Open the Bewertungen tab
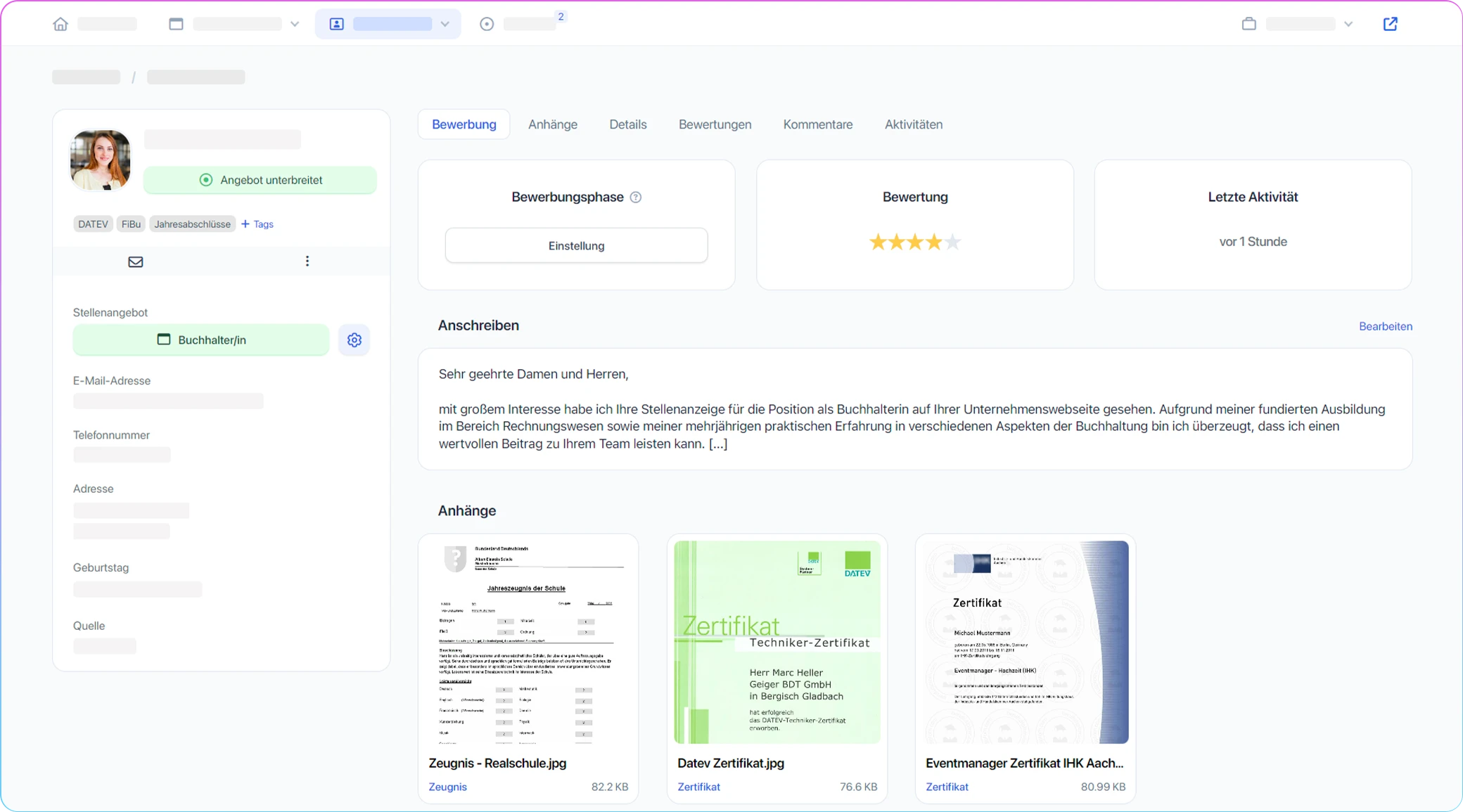The height and width of the screenshot is (812, 1463). [715, 124]
